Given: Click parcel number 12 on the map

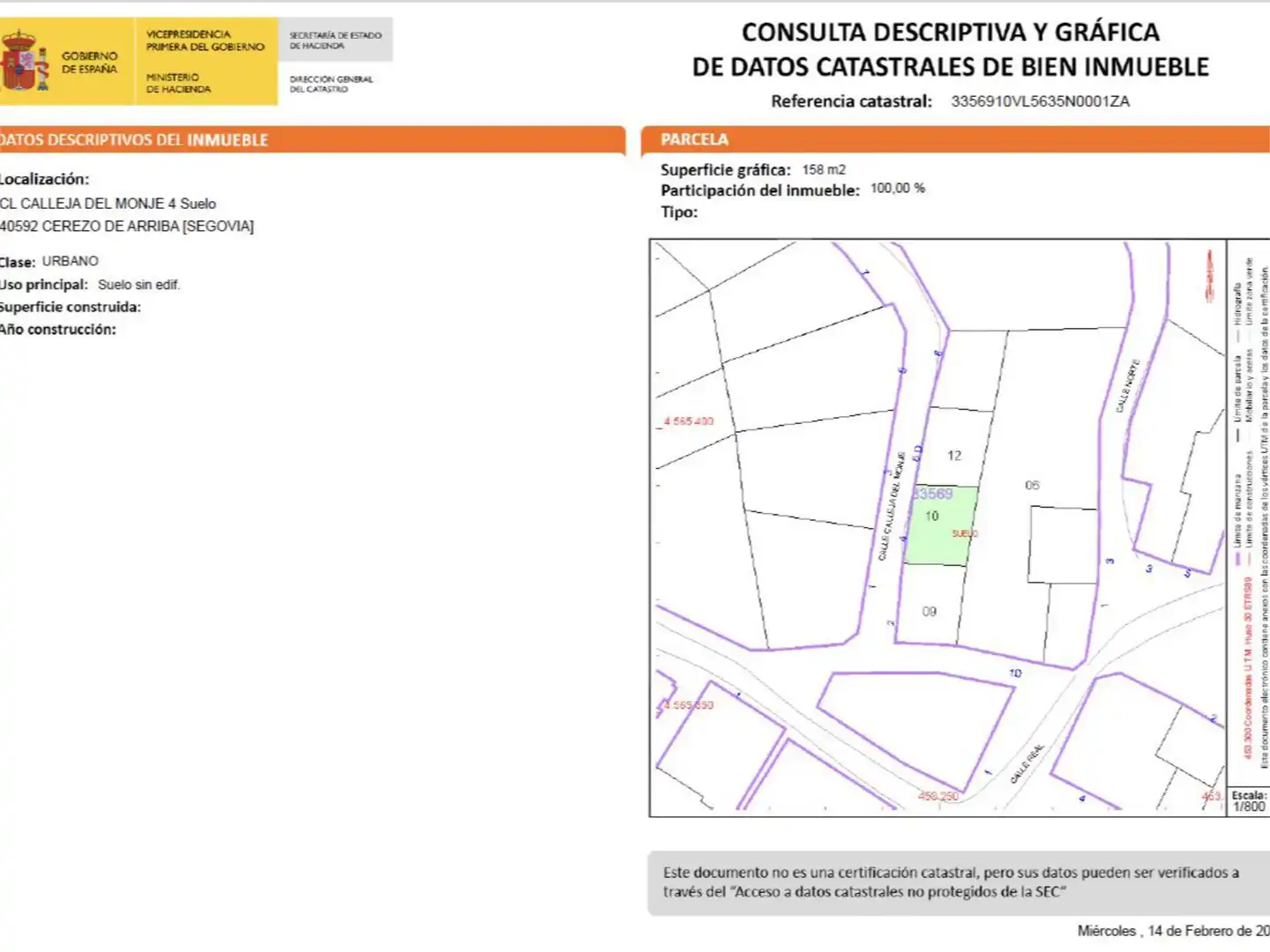Looking at the screenshot, I should coord(954,456).
